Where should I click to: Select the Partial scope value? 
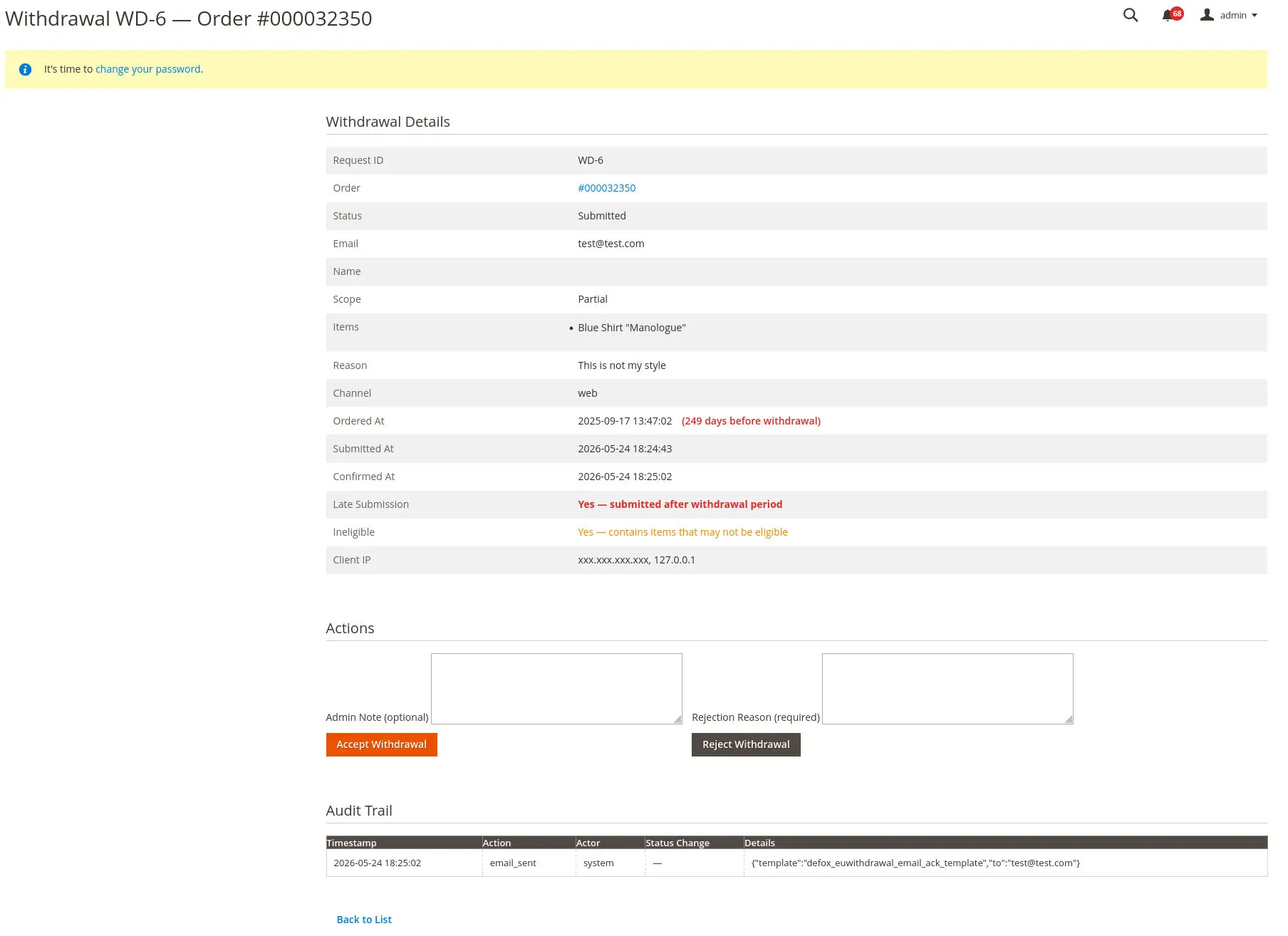tap(593, 299)
